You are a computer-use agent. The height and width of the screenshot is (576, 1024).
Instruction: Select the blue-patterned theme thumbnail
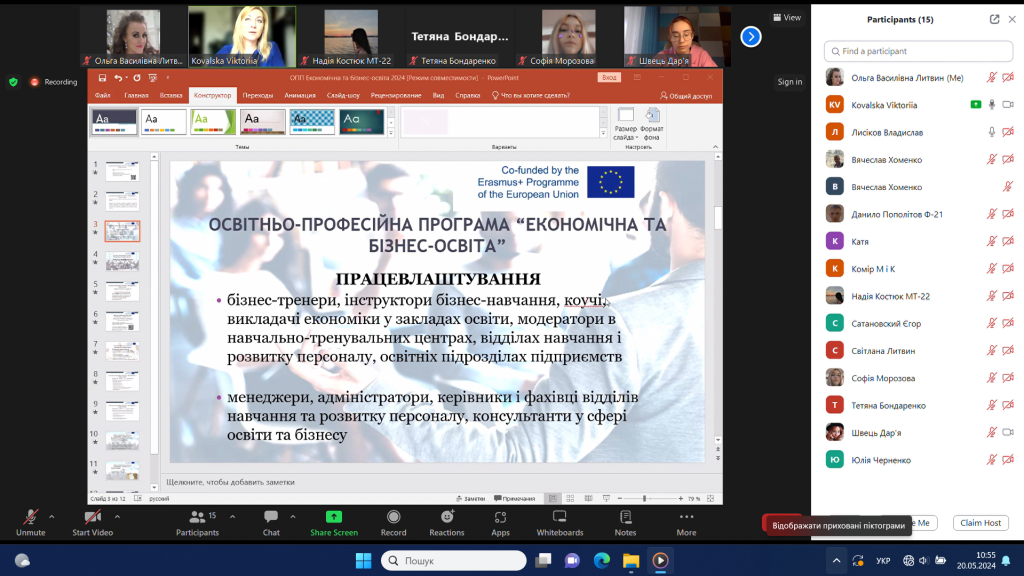312,121
